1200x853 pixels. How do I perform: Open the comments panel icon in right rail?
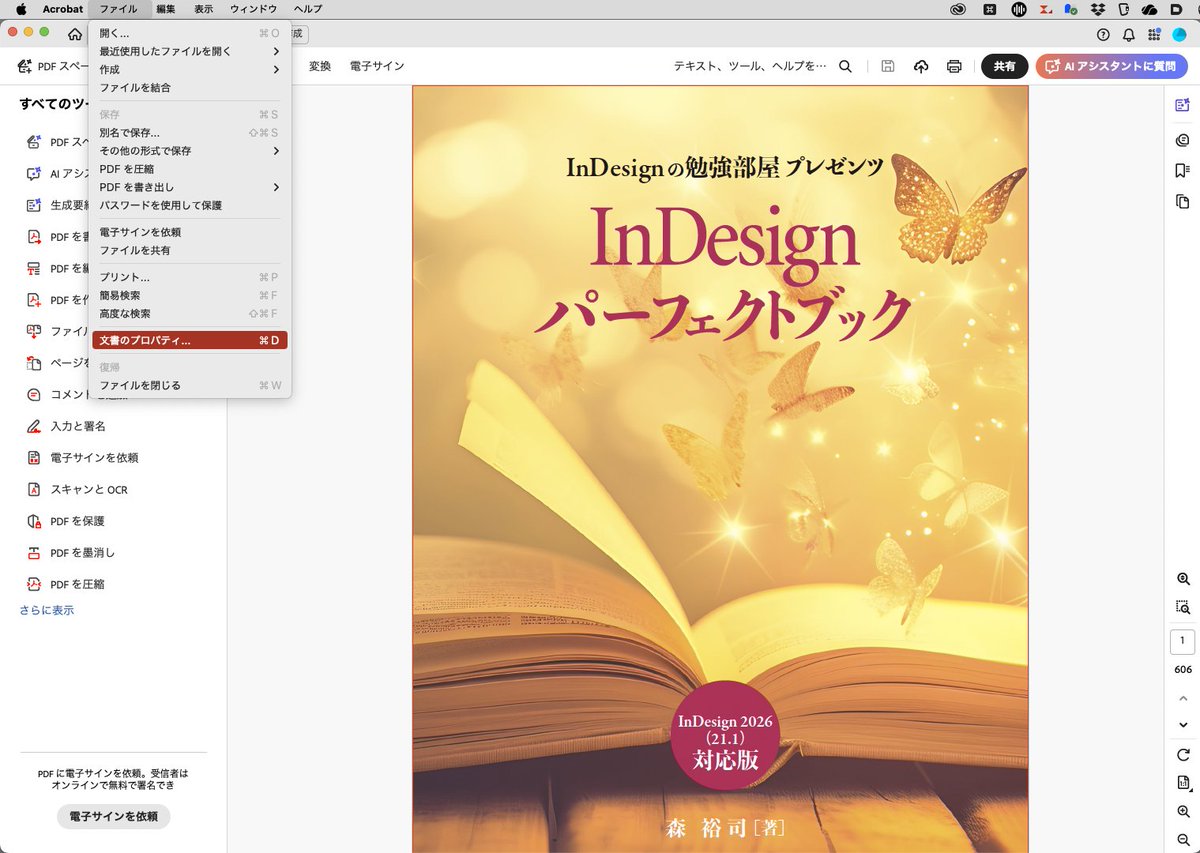(x=1183, y=140)
